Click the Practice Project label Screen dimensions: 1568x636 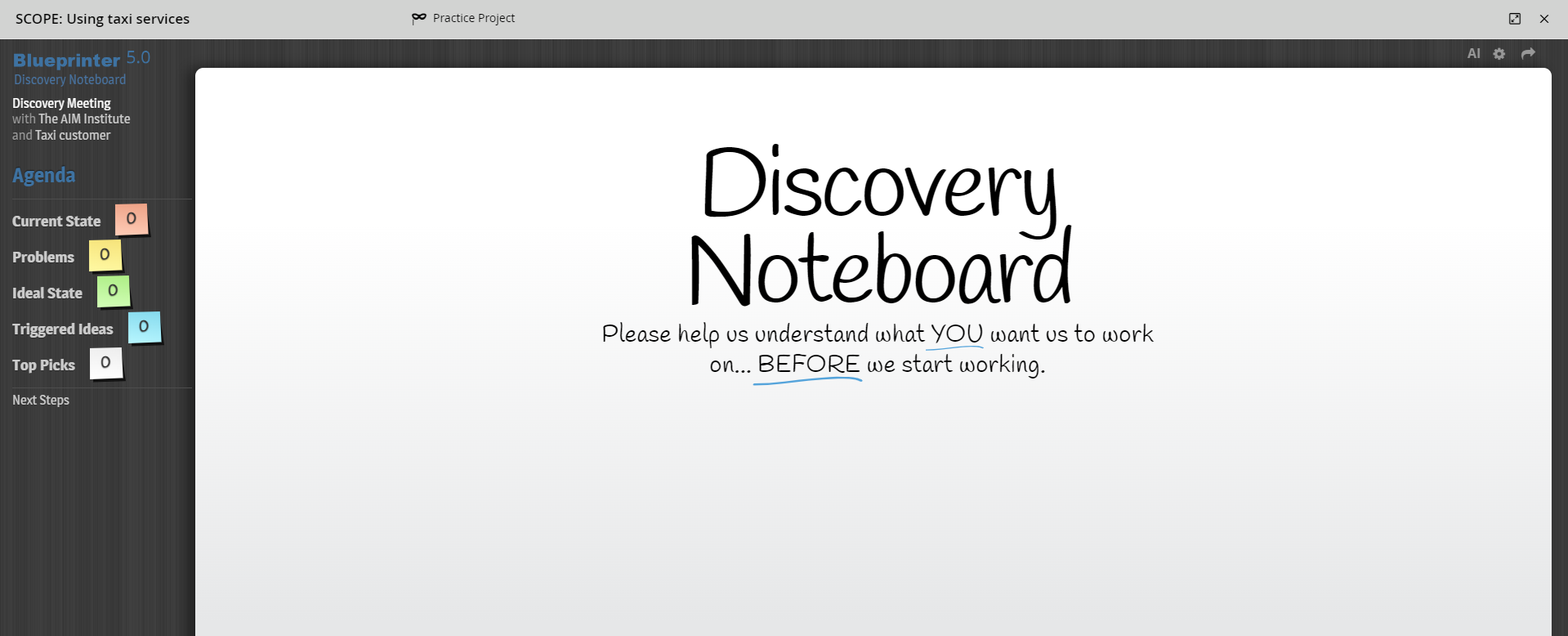[x=474, y=18]
